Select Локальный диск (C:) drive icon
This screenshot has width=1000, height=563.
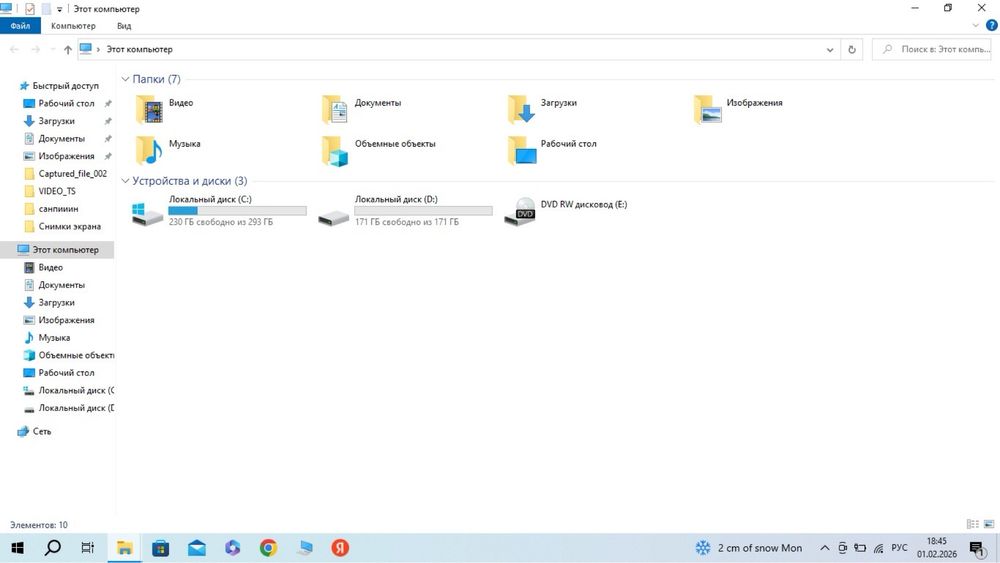pos(147,212)
